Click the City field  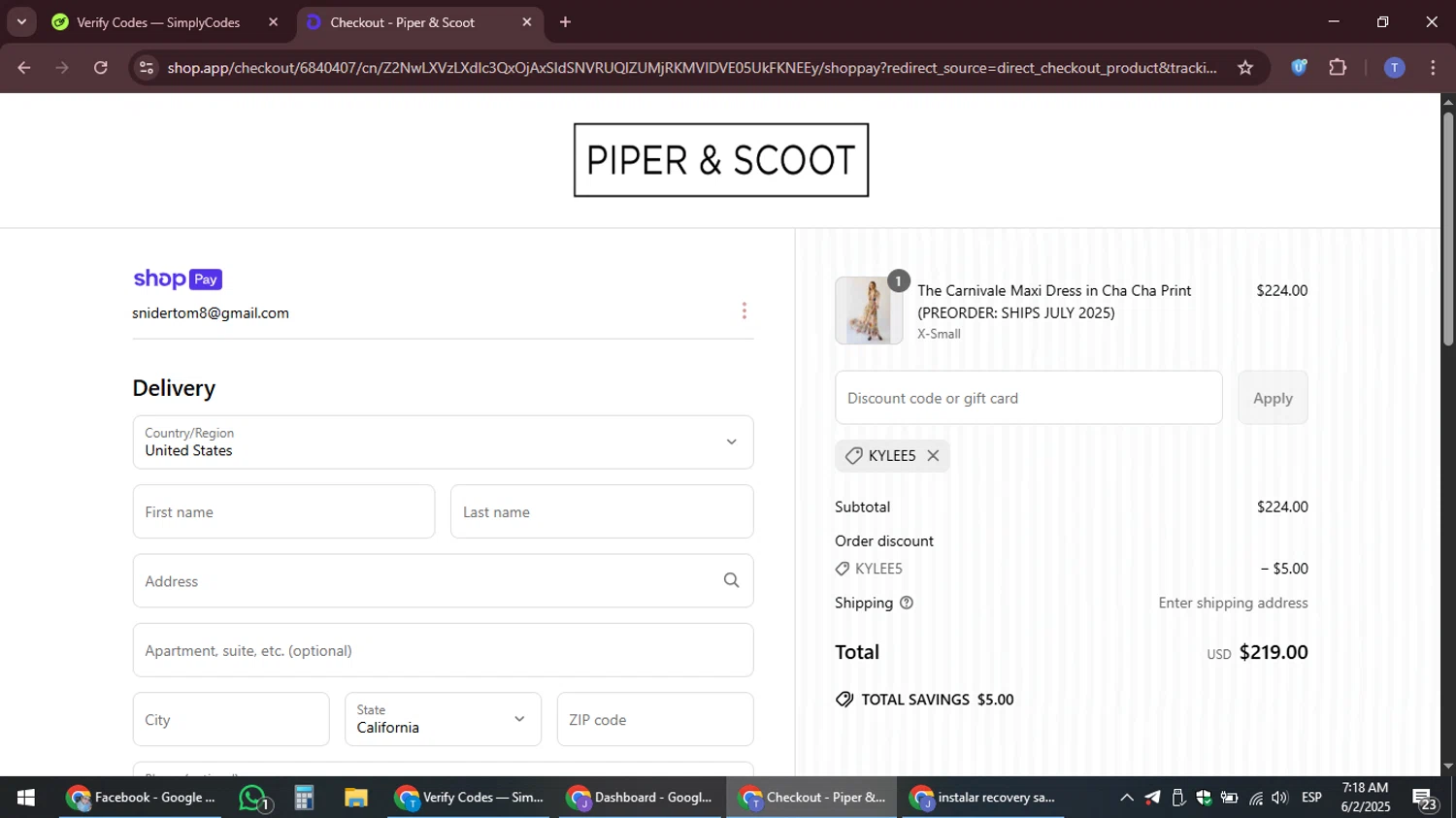pyautogui.click(x=231, y=719)
